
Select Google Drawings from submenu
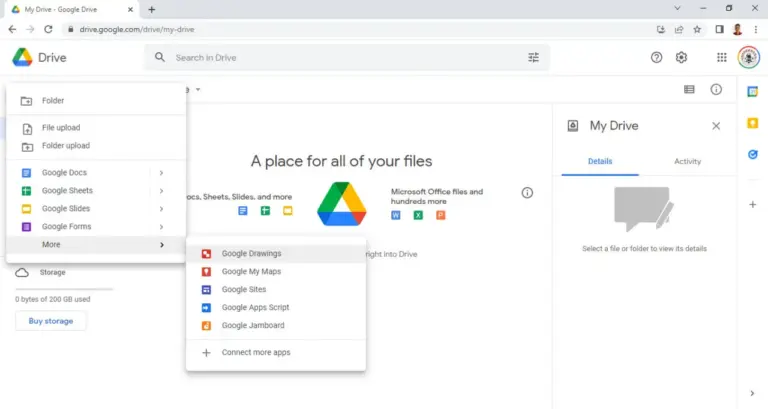tap(276, 254)
